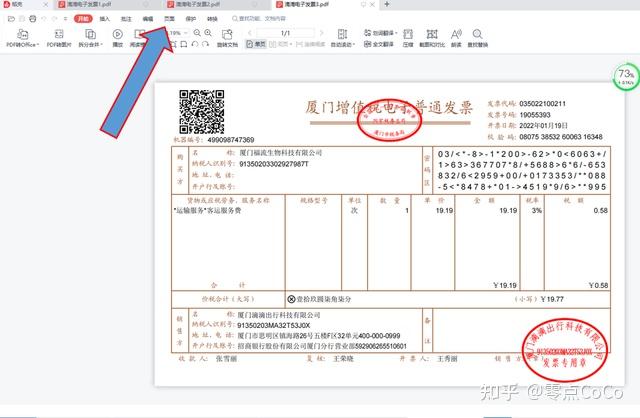Click the 自动滚动 auto-scroll tool
The image size is (640, 418).
342,38
